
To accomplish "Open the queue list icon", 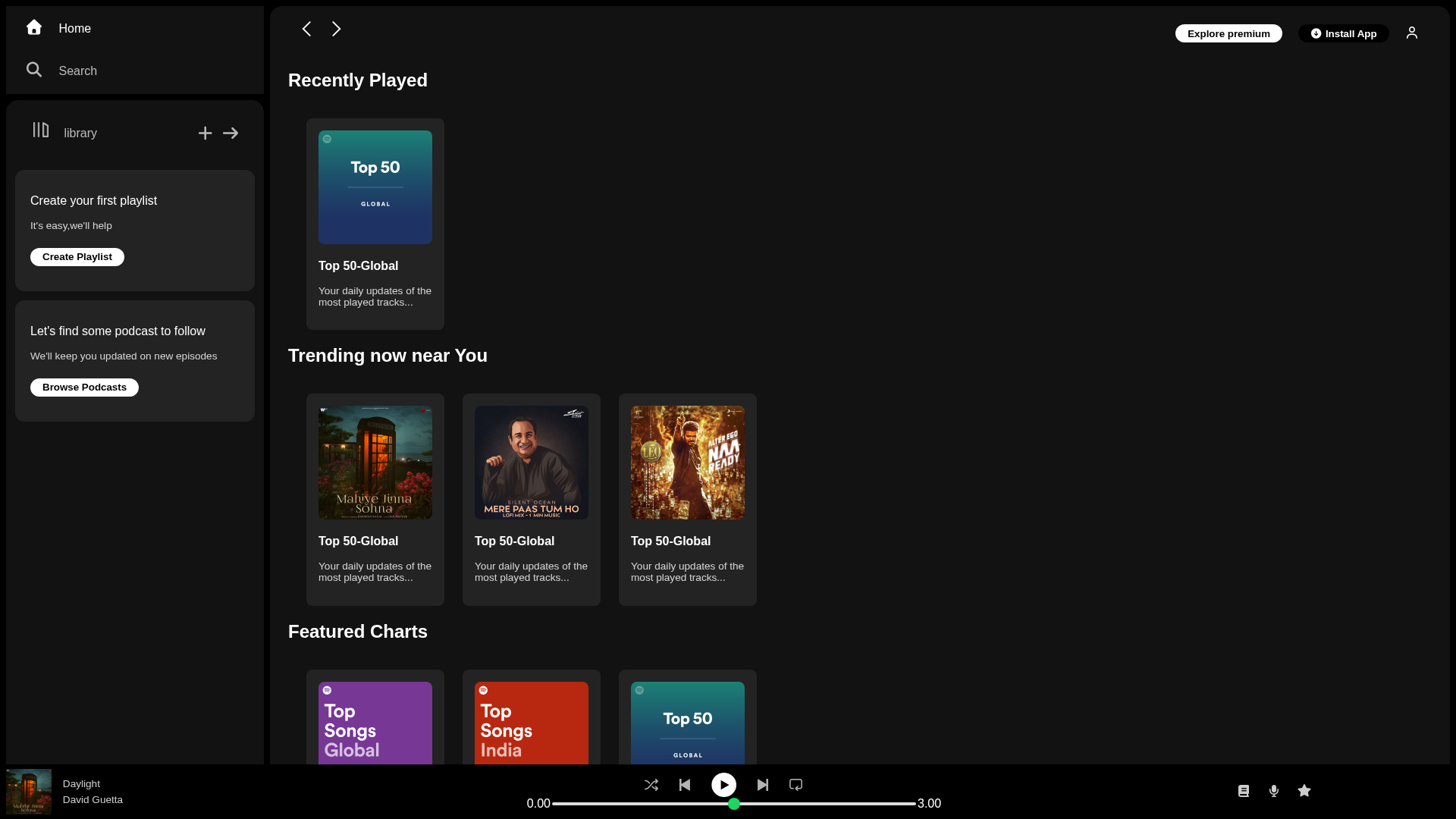I will [1244, 791].
